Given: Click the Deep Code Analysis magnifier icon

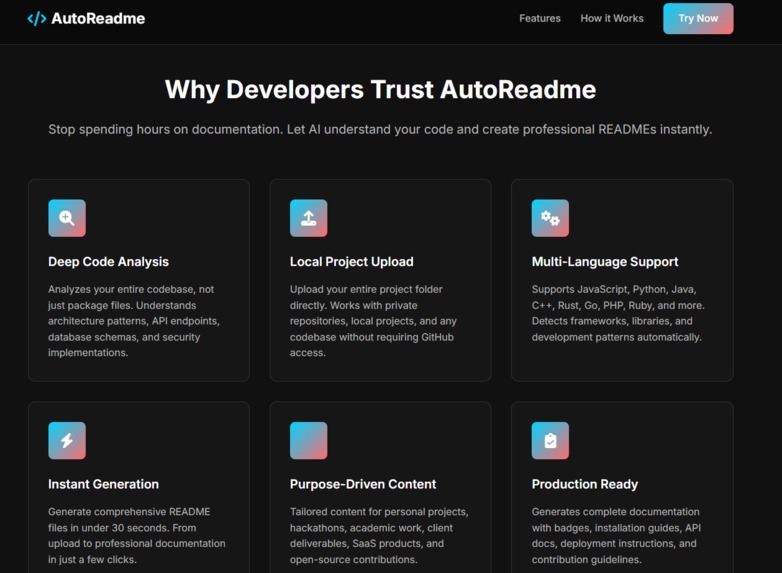Looking at the screenshot, I should click(67, 218).
